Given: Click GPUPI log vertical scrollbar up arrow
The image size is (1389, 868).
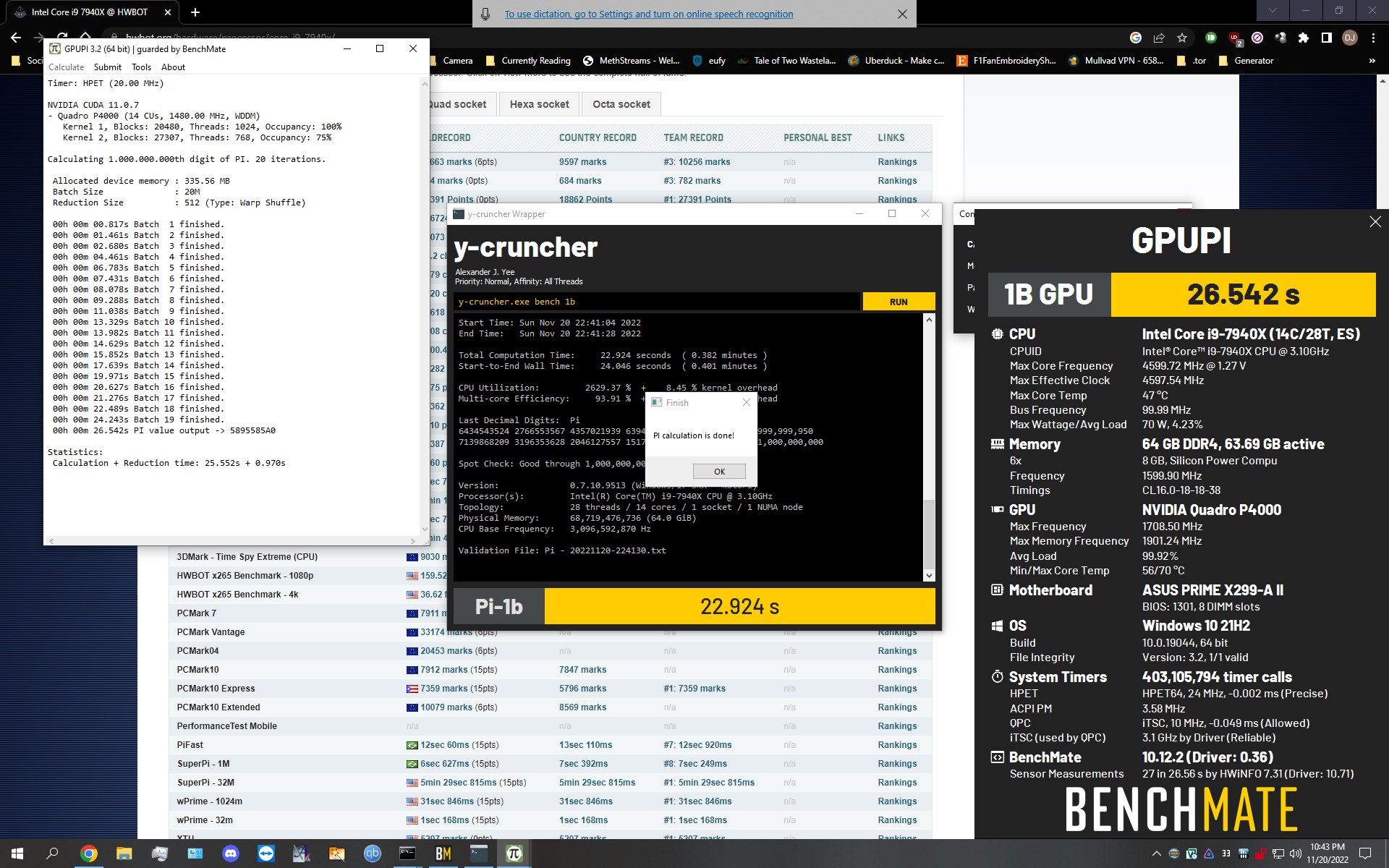Looking at the screenshot, I should coord(425,84).
